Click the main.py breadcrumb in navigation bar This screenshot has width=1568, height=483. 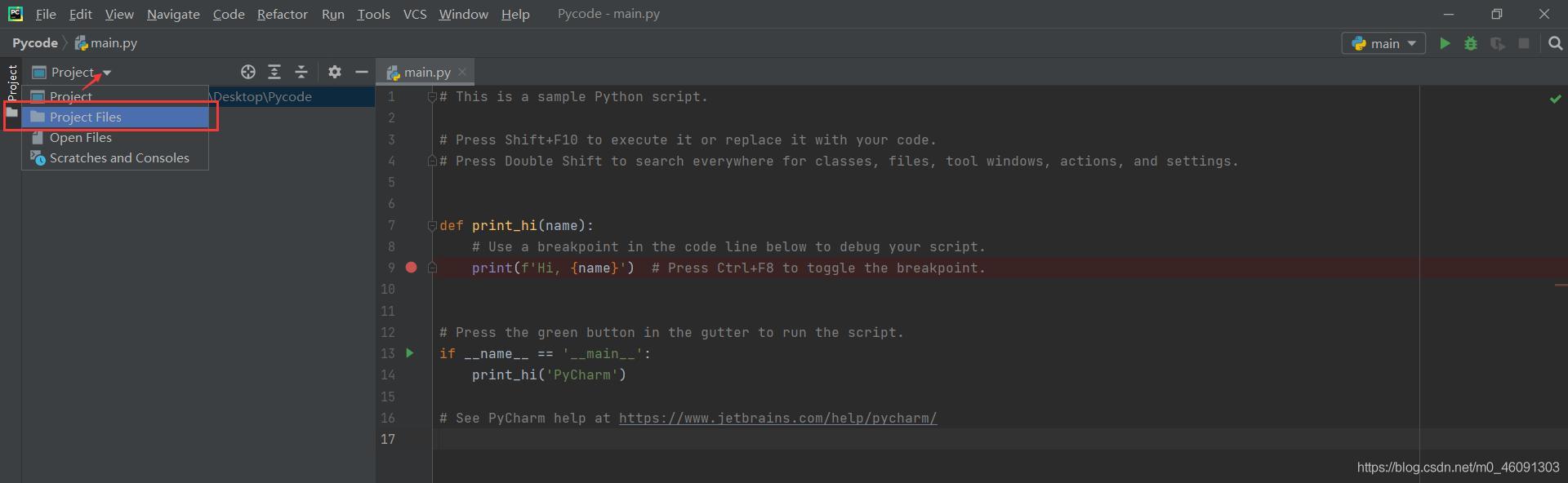click(106, 42)
